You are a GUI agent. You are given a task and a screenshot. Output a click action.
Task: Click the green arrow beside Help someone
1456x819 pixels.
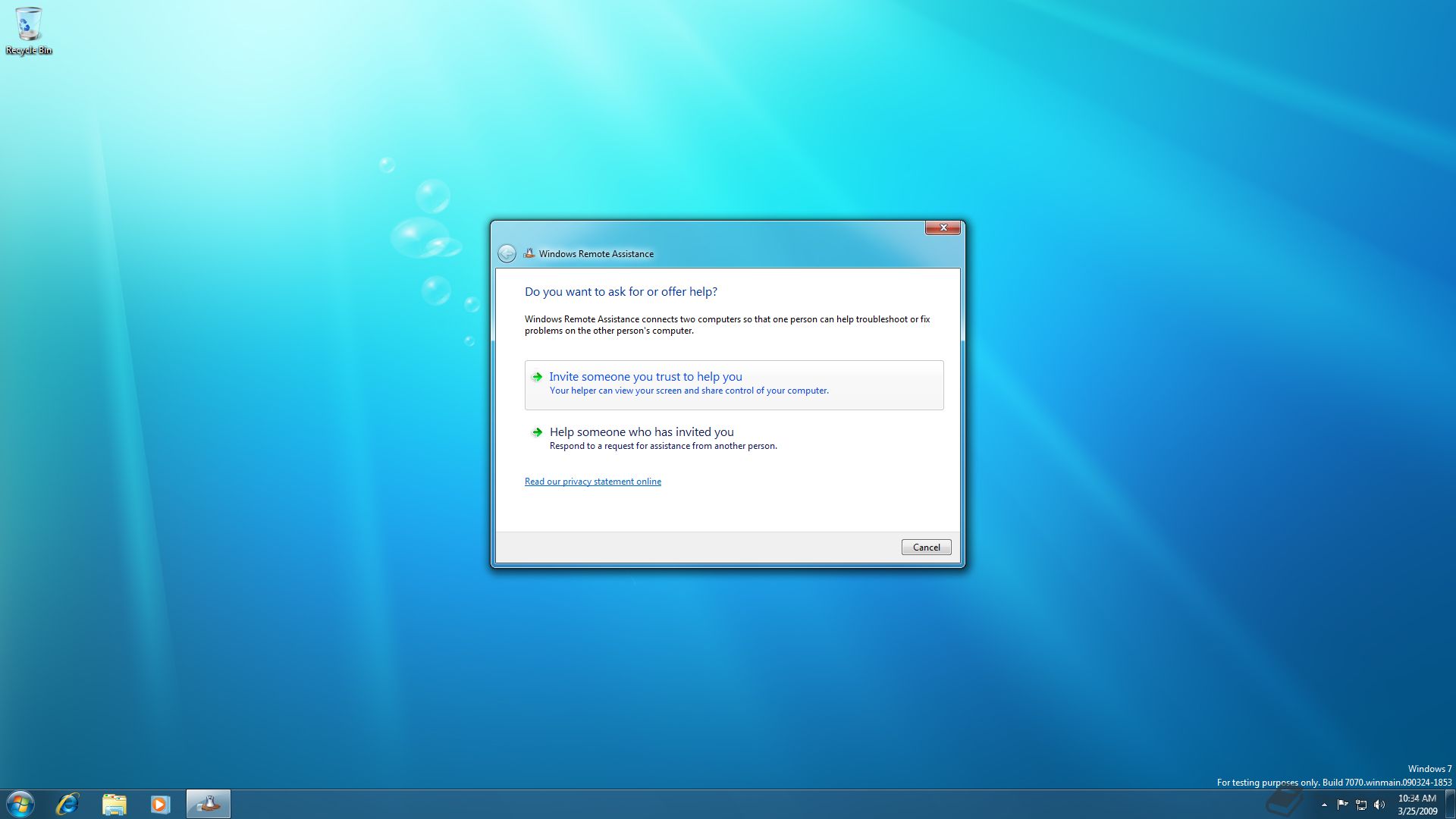pos(537,432)
